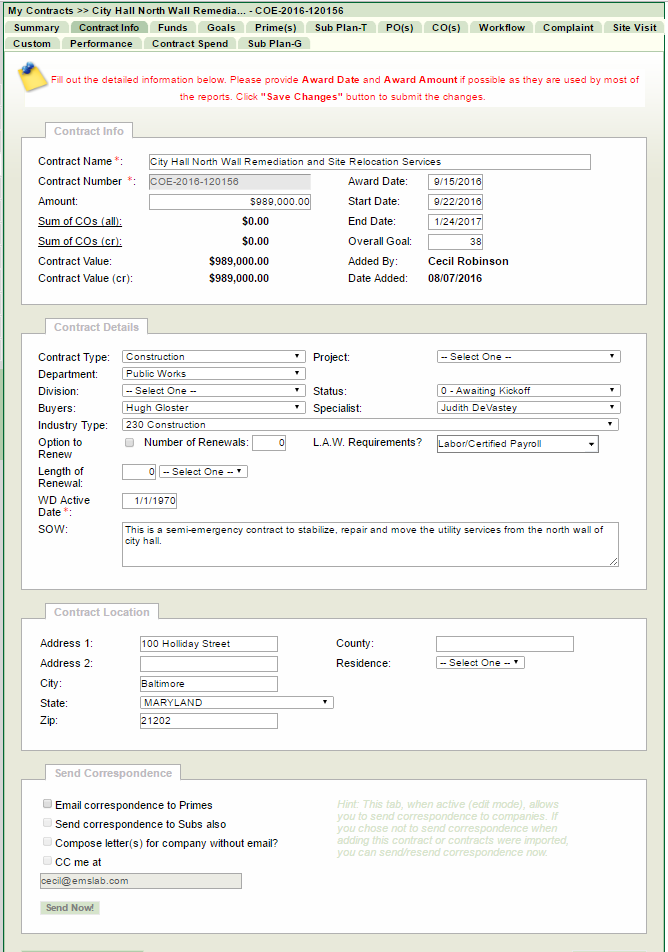Expand the L.A.W. Requirements dropdown

click(517, 444)
